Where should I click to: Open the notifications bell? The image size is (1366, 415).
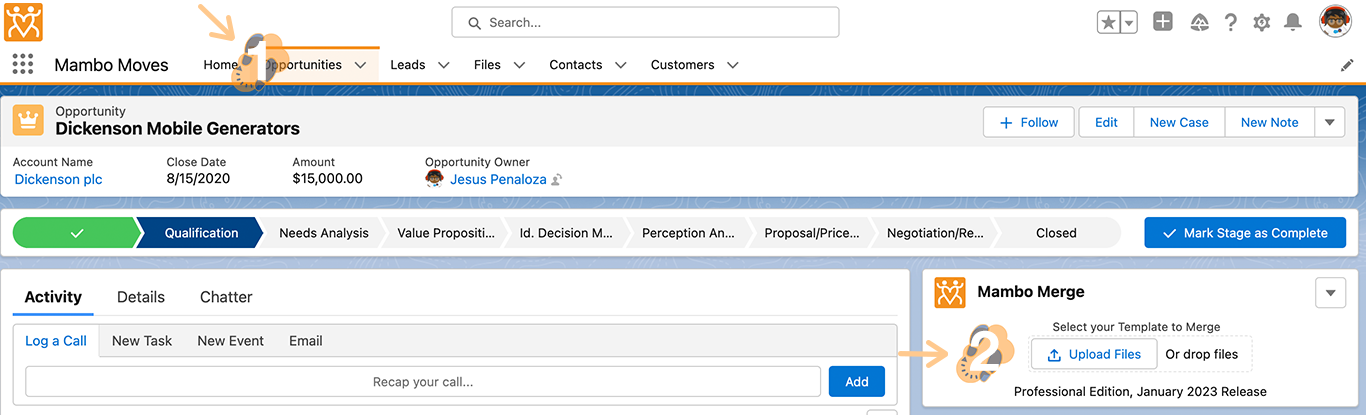point(1293,22)
